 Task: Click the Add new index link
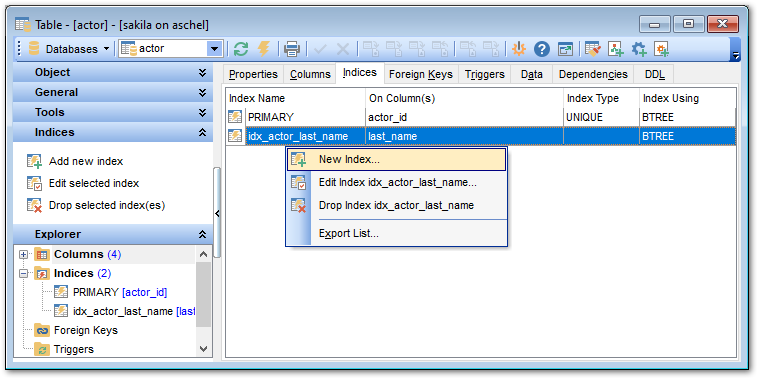coord(86,161)
